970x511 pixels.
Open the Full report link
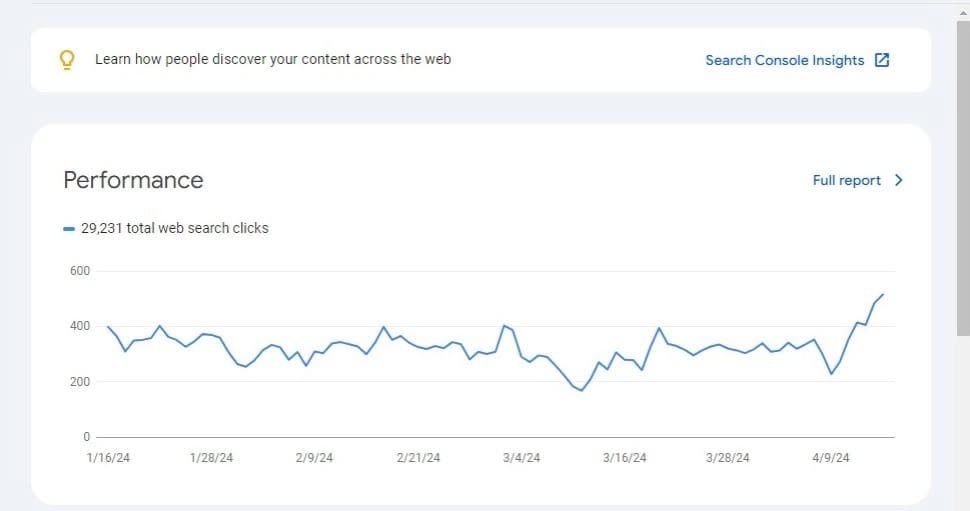(846, 180)
